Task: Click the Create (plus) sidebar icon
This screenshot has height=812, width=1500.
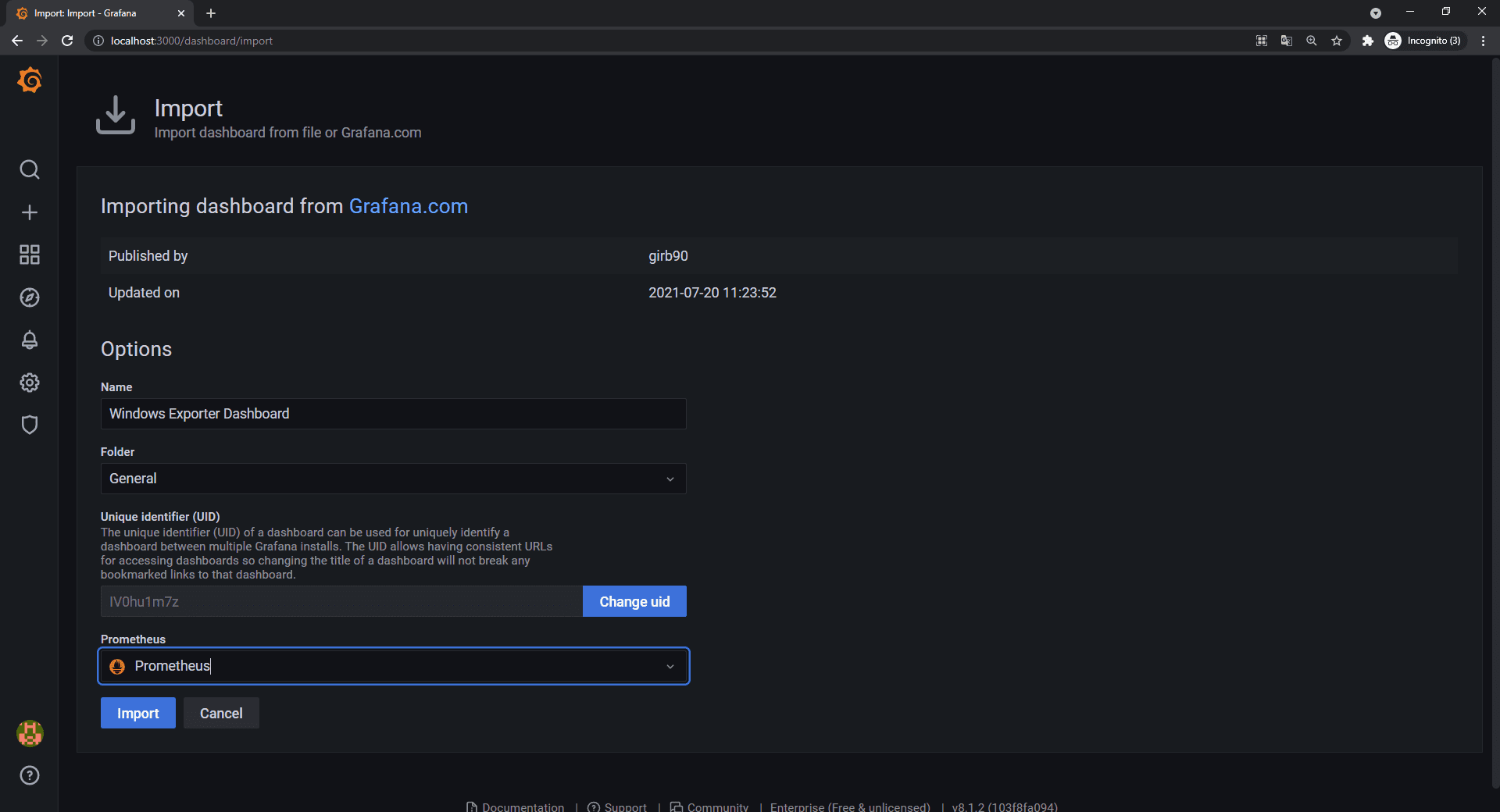Action: pyautogui.click(x=29, y=212)
